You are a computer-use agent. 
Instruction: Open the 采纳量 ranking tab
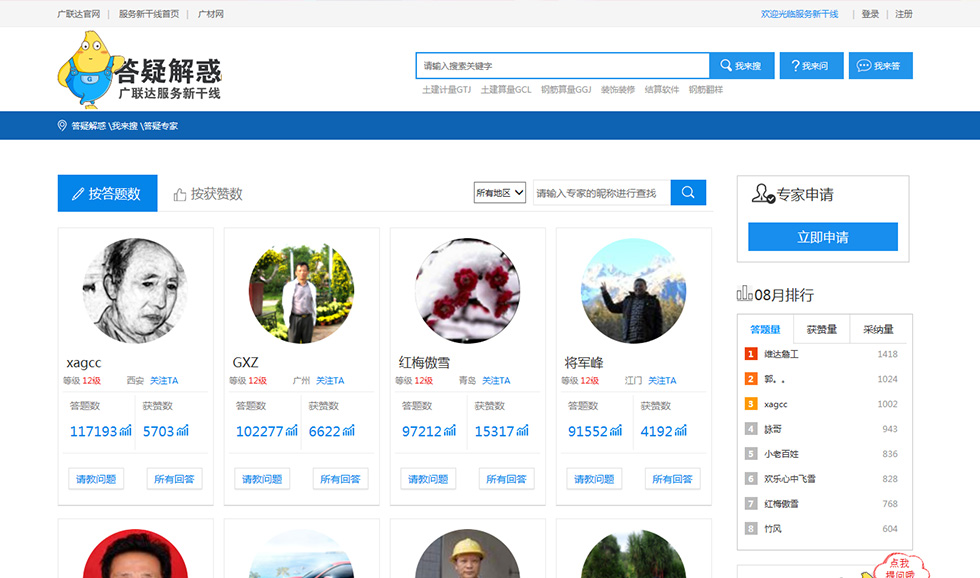(877, 329)
